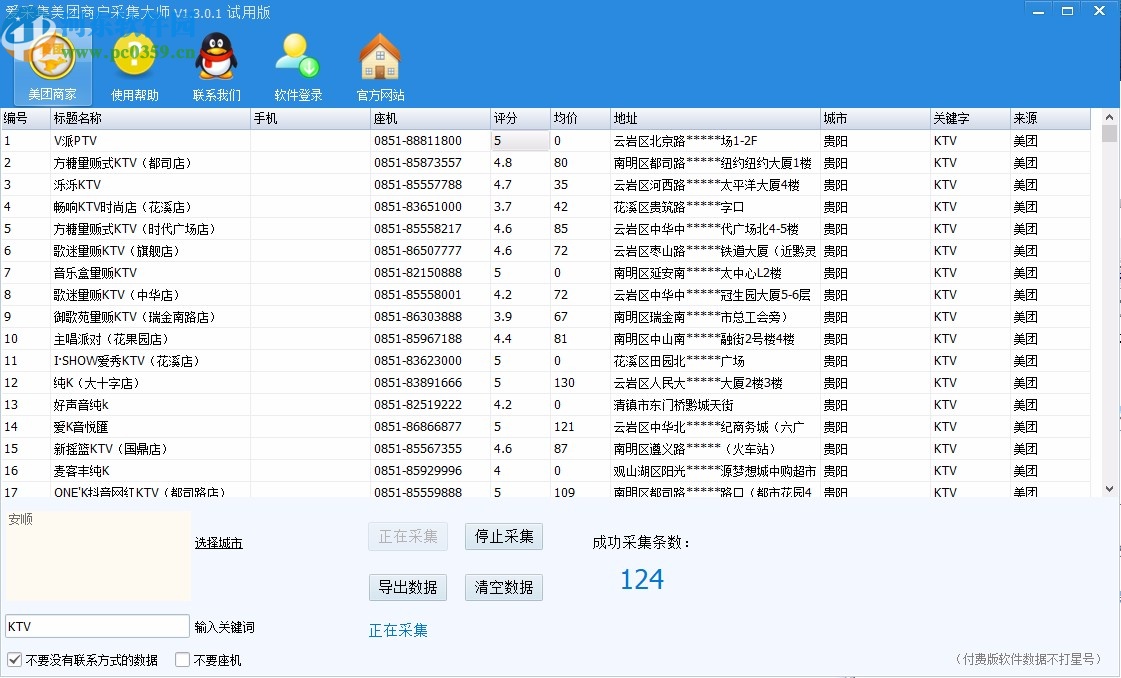This screenshot has height=678, width=1121.
Task: Click inside the KTV keyword input box
Action: 95,624
